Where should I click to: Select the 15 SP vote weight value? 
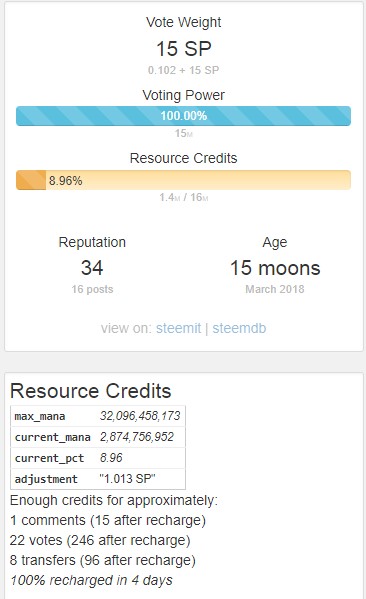[184, 49]
